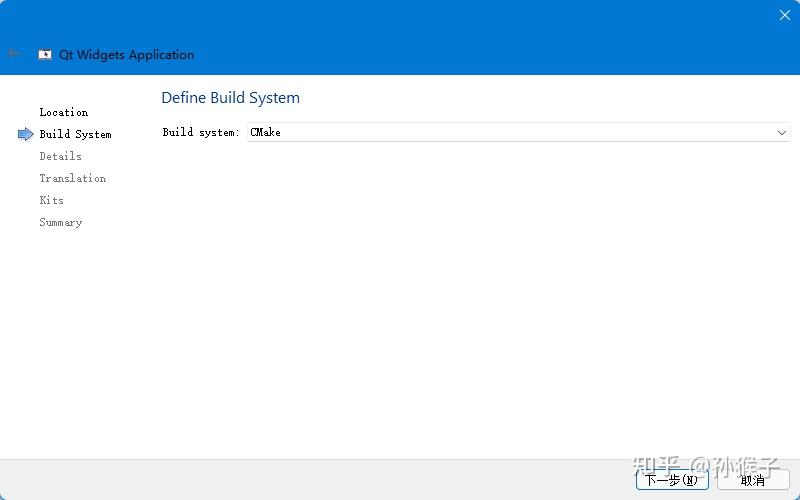Continue with the 下一步(N) button
The image size is (800, 500).
(672, 480)
